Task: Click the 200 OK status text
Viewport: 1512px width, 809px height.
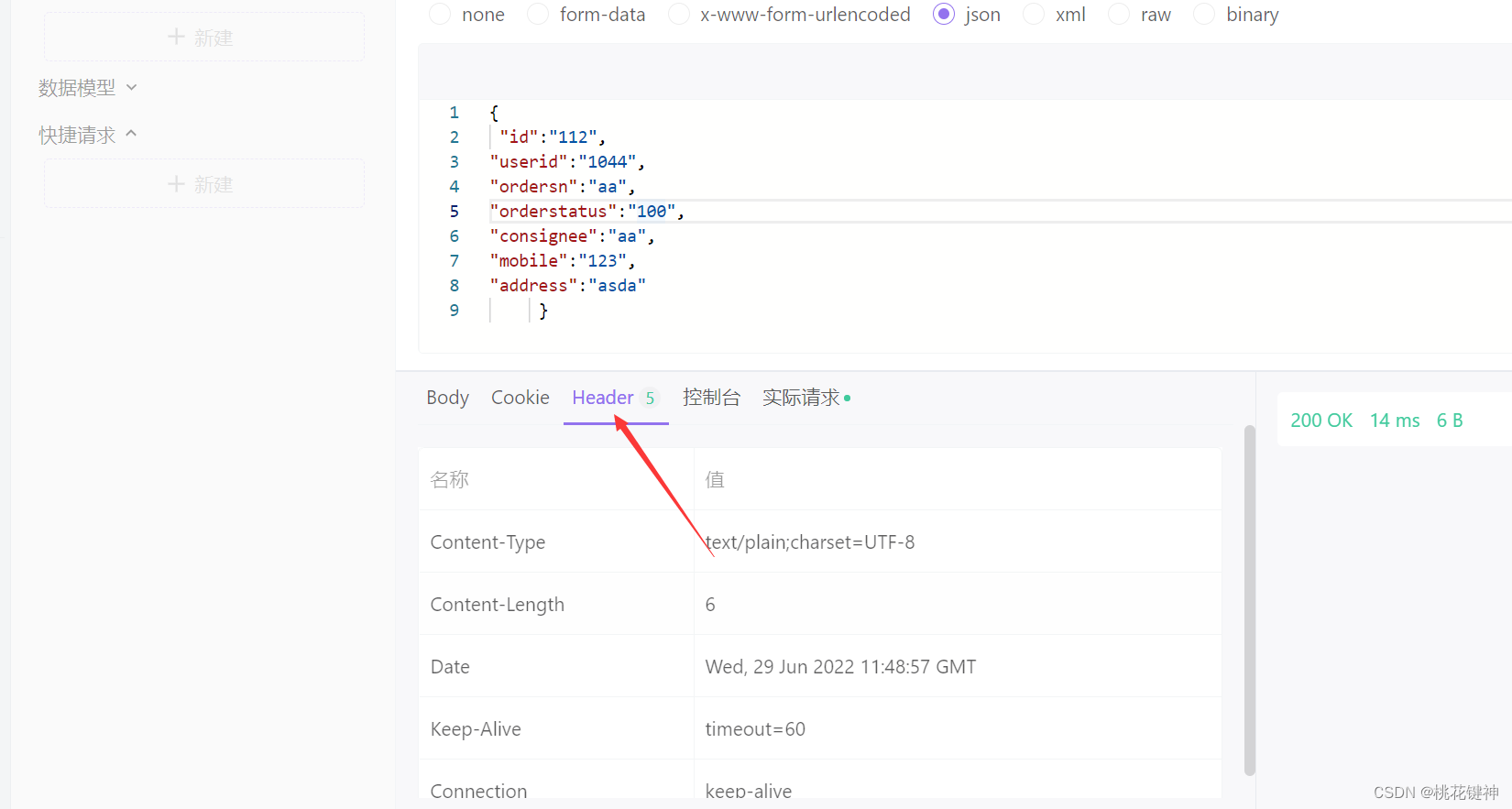Action: tap(1321, 421)
